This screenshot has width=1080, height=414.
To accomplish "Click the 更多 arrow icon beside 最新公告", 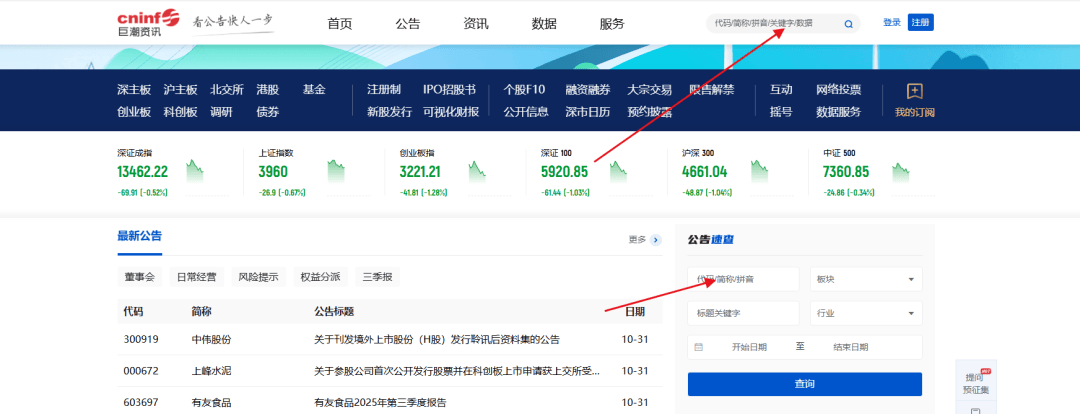I will click(x=656, y=240).
